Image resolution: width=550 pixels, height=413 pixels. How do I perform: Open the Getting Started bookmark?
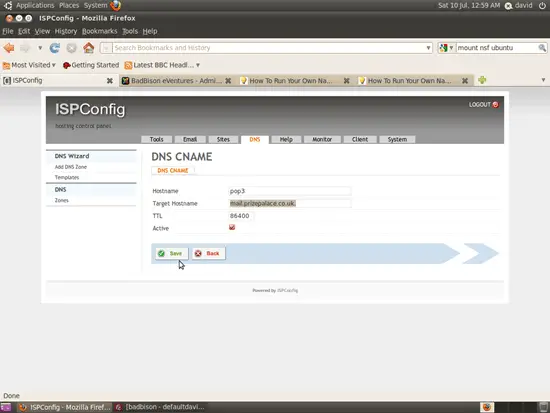point(91,65)
